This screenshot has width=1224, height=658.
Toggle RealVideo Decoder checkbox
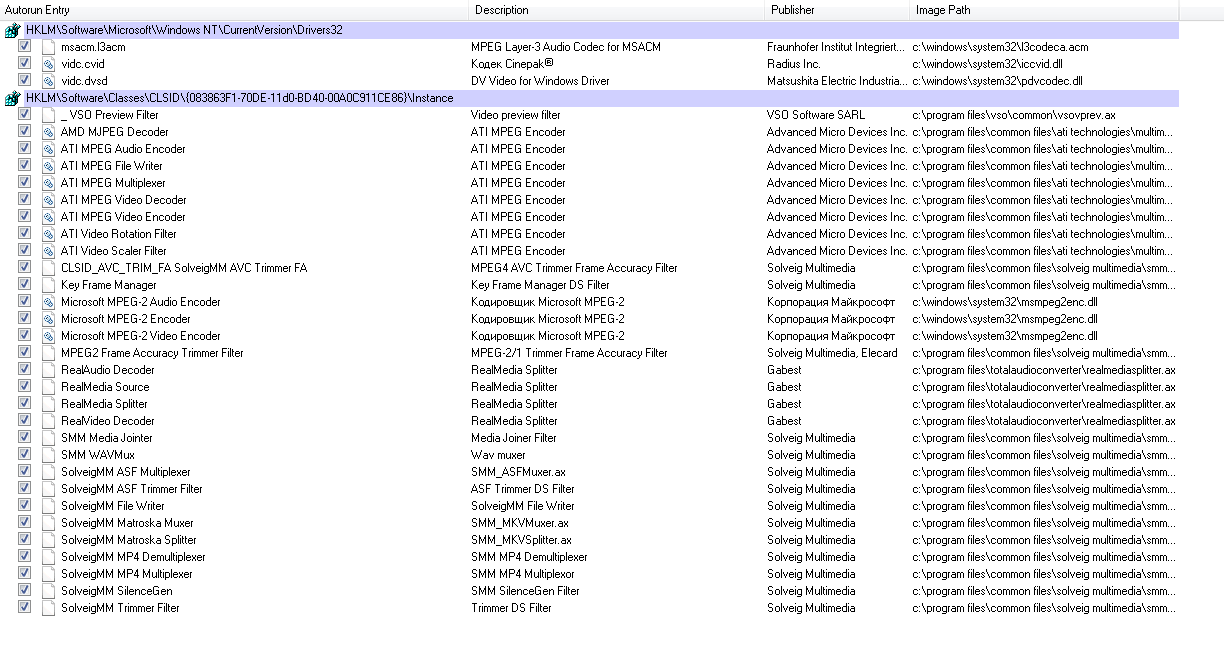coord(24,420)
